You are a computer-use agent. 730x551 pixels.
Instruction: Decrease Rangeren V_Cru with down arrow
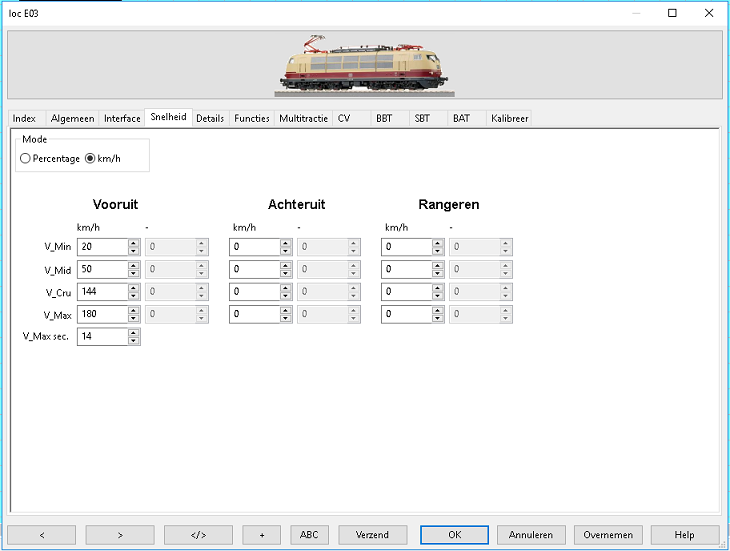(438, 296)
